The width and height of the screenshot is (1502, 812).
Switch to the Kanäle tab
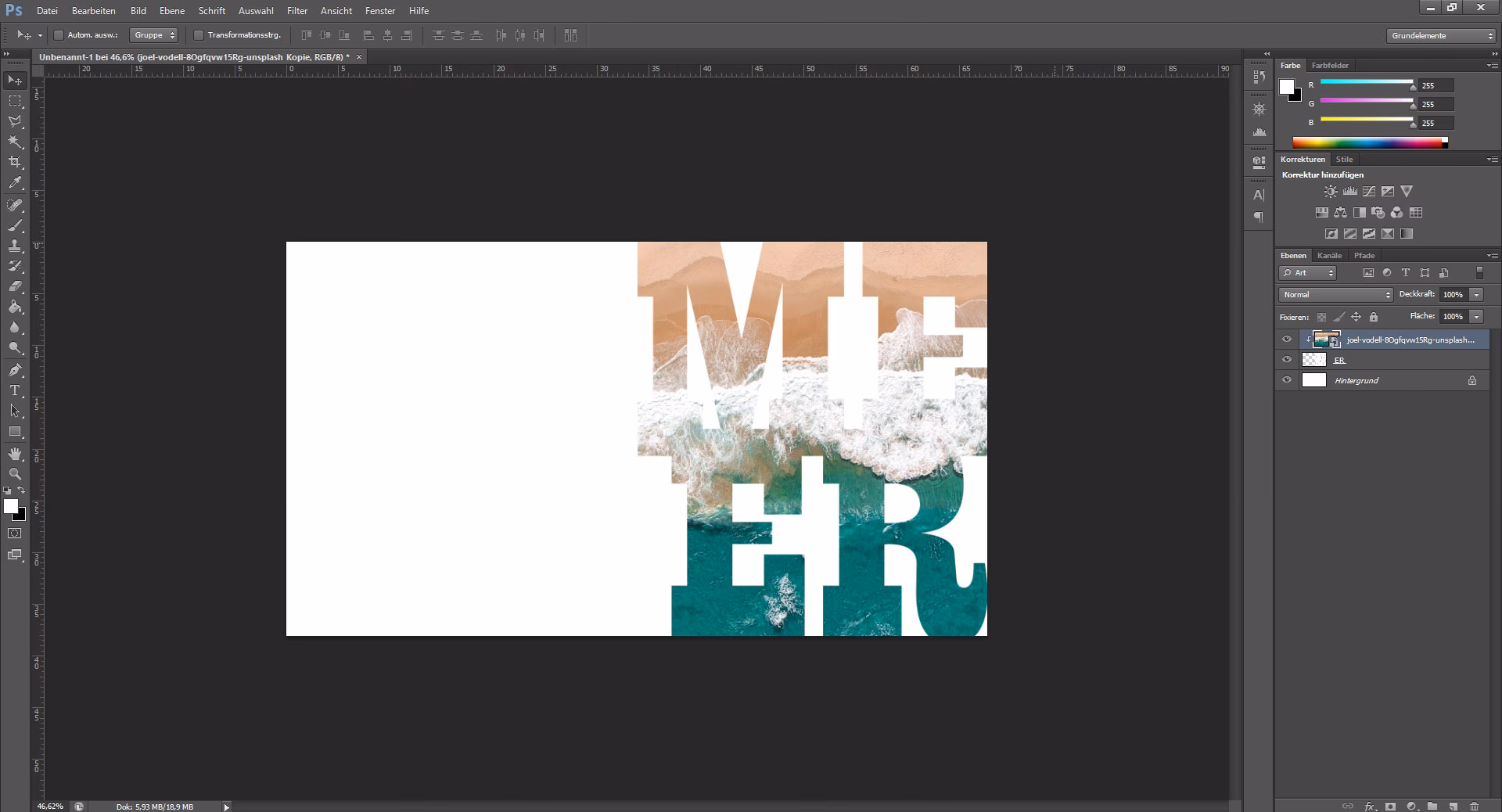pos(1329,256)
